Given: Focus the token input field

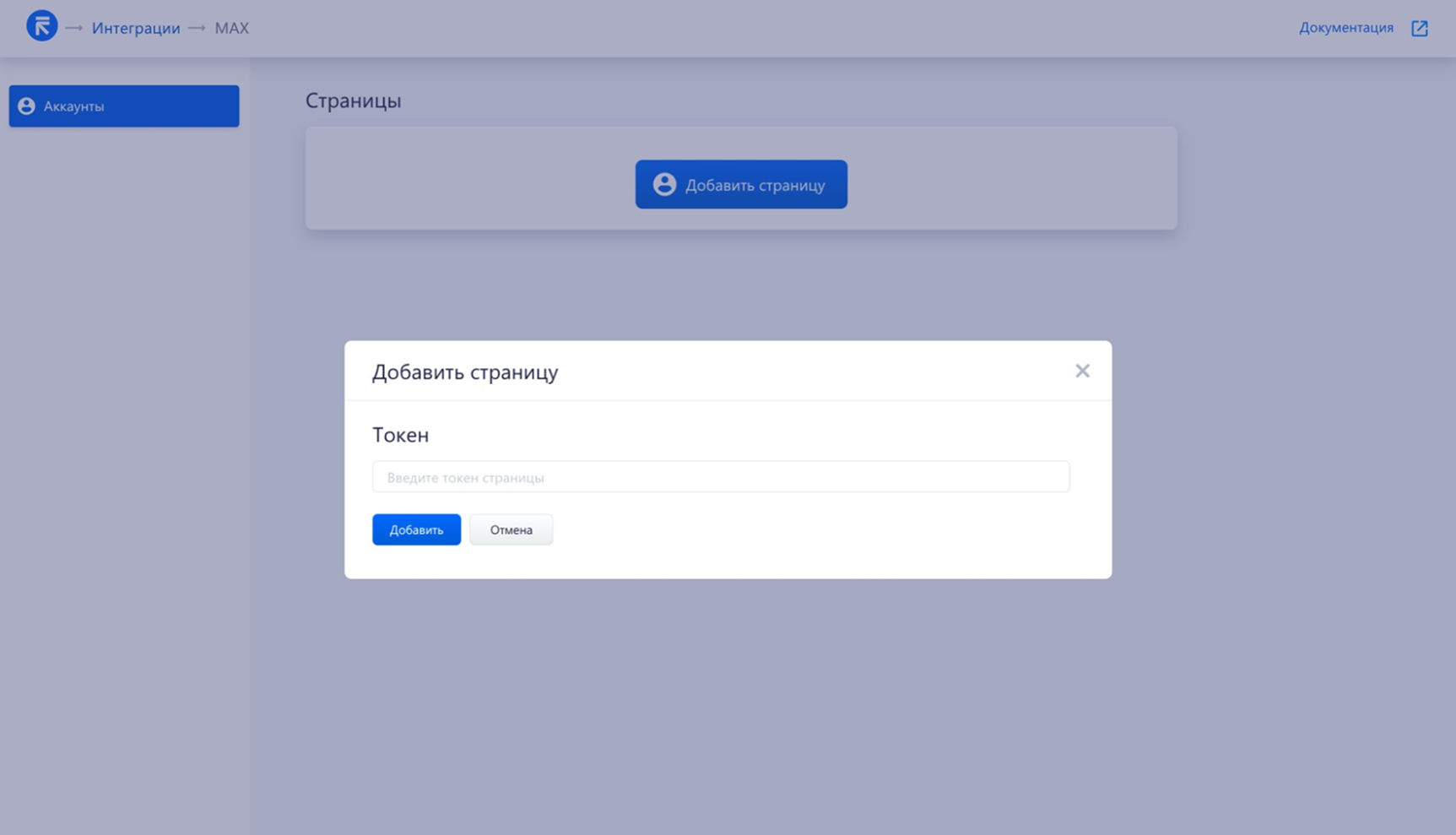Looking at the screenshot, I should (720, 477).
